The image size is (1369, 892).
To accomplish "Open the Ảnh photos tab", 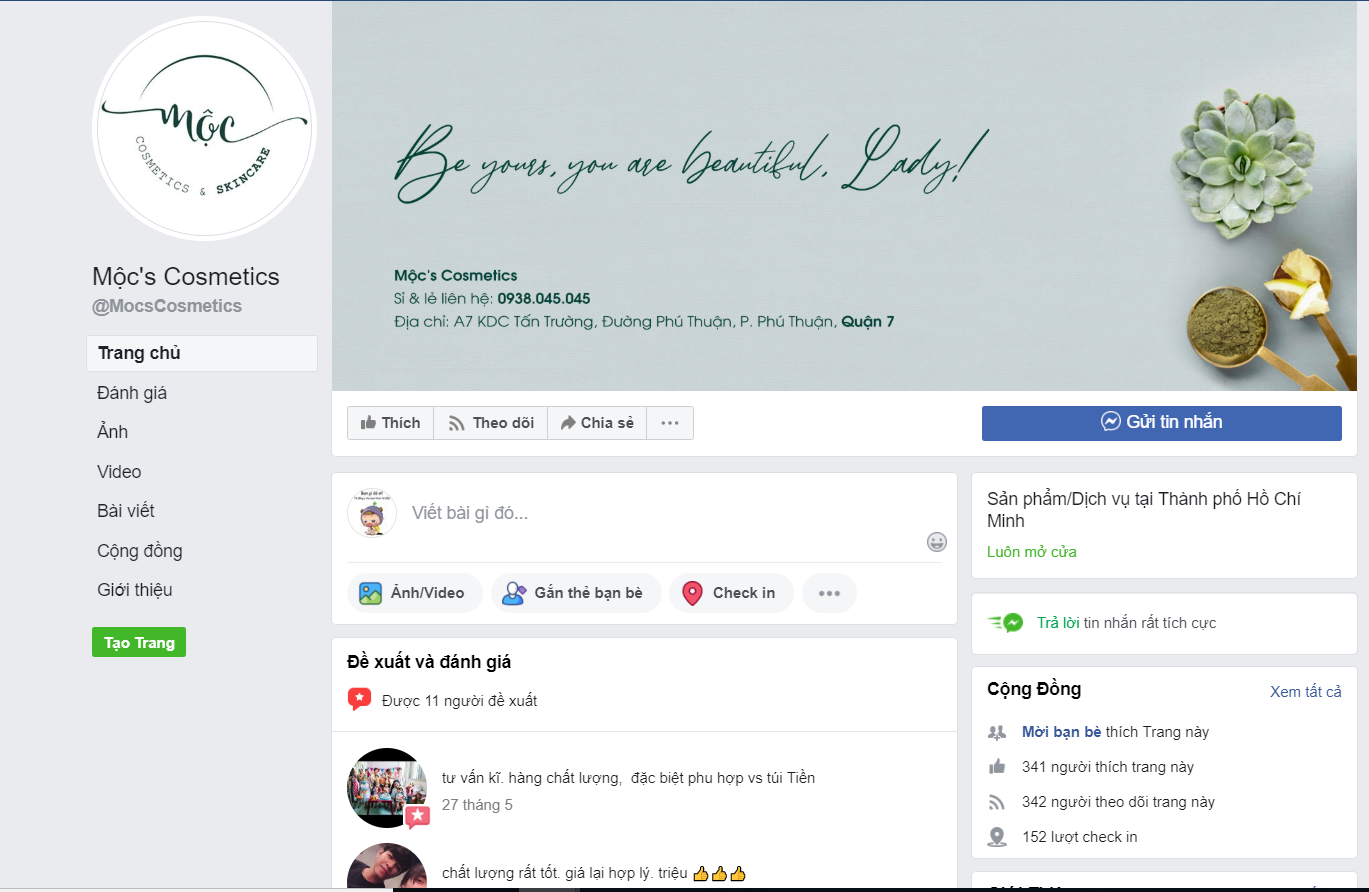I will [113, 432].
